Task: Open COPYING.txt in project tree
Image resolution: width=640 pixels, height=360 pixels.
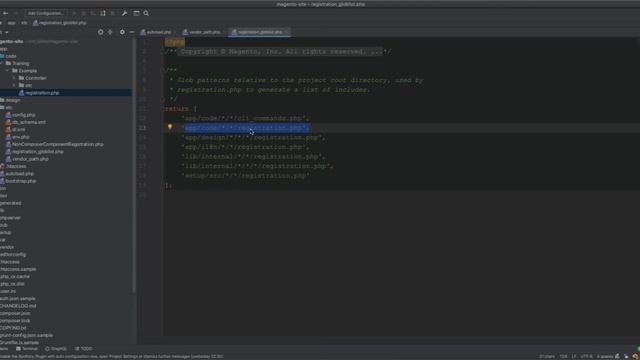Action: coord(13,328)
